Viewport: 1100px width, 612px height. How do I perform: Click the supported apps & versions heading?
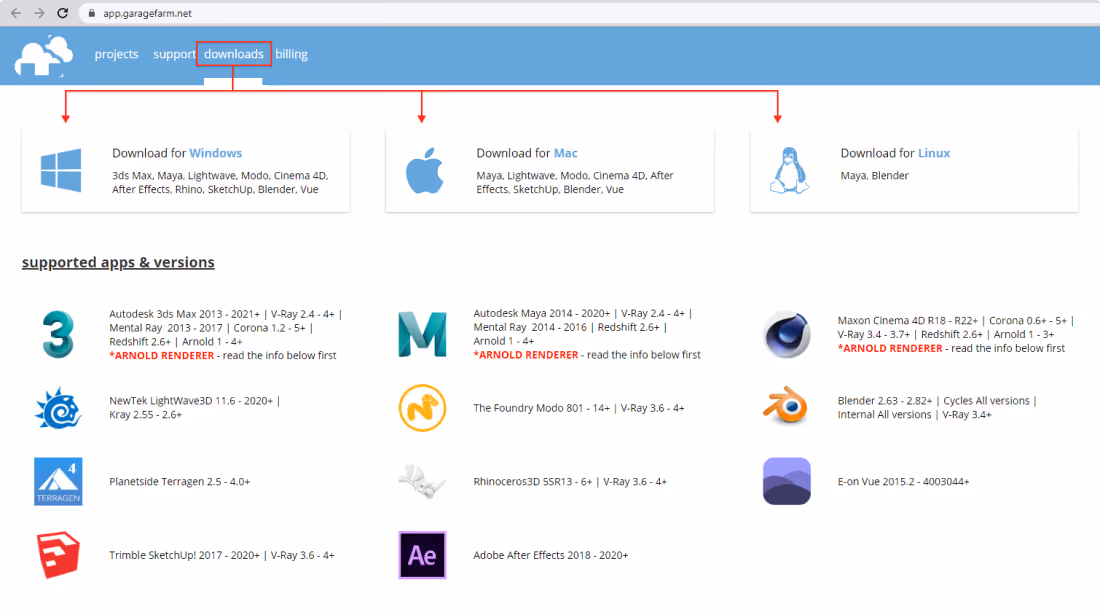(118, 262)
